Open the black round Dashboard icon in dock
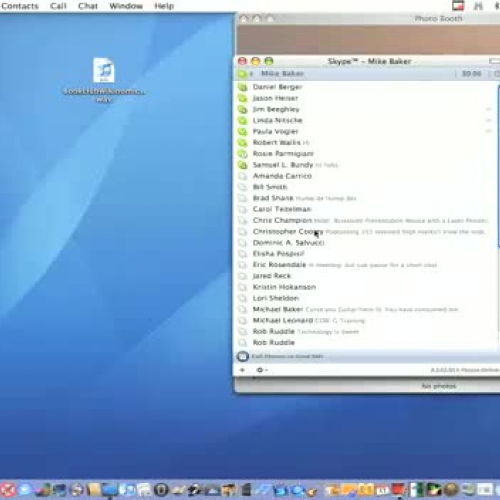Viewport: 500px width, 500px height. 161,490
